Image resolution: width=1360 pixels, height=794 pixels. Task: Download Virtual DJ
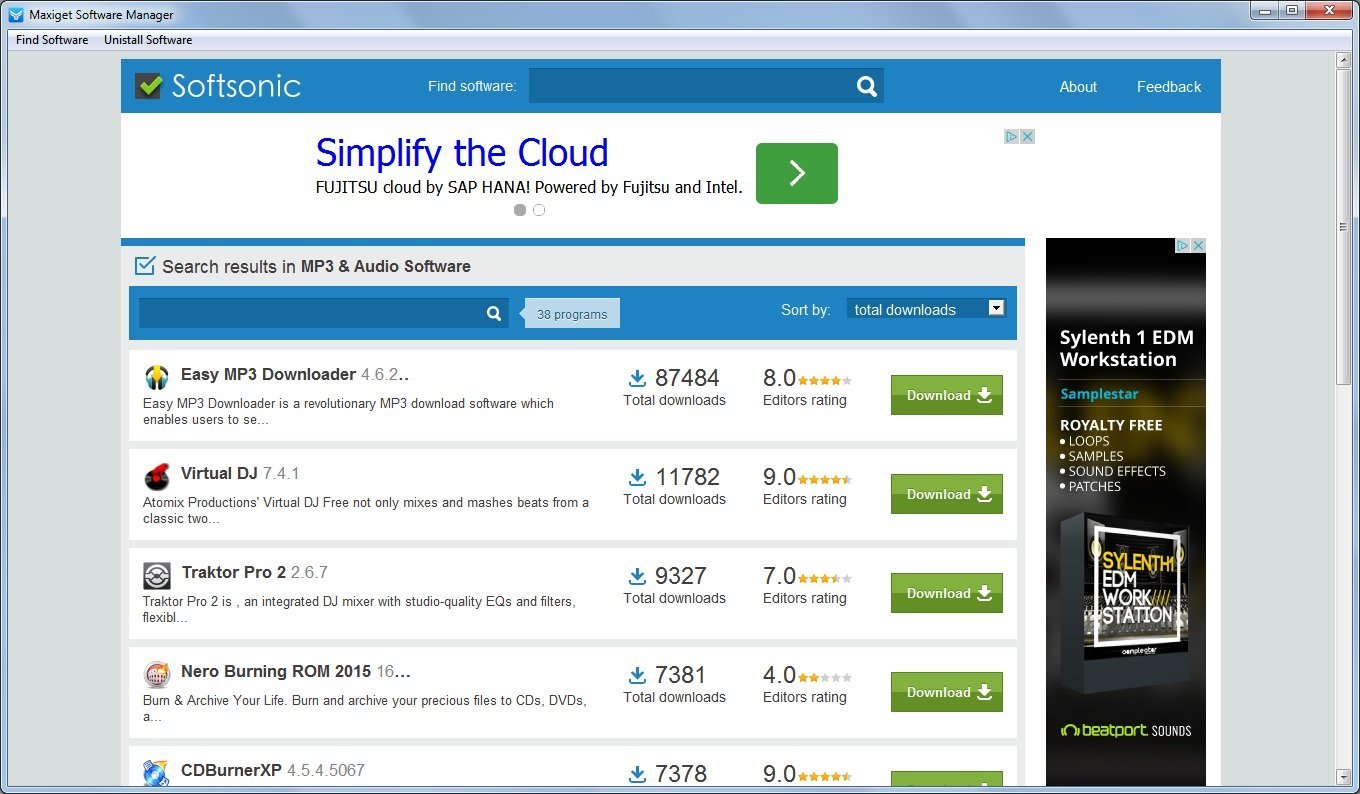pos(945,493)
